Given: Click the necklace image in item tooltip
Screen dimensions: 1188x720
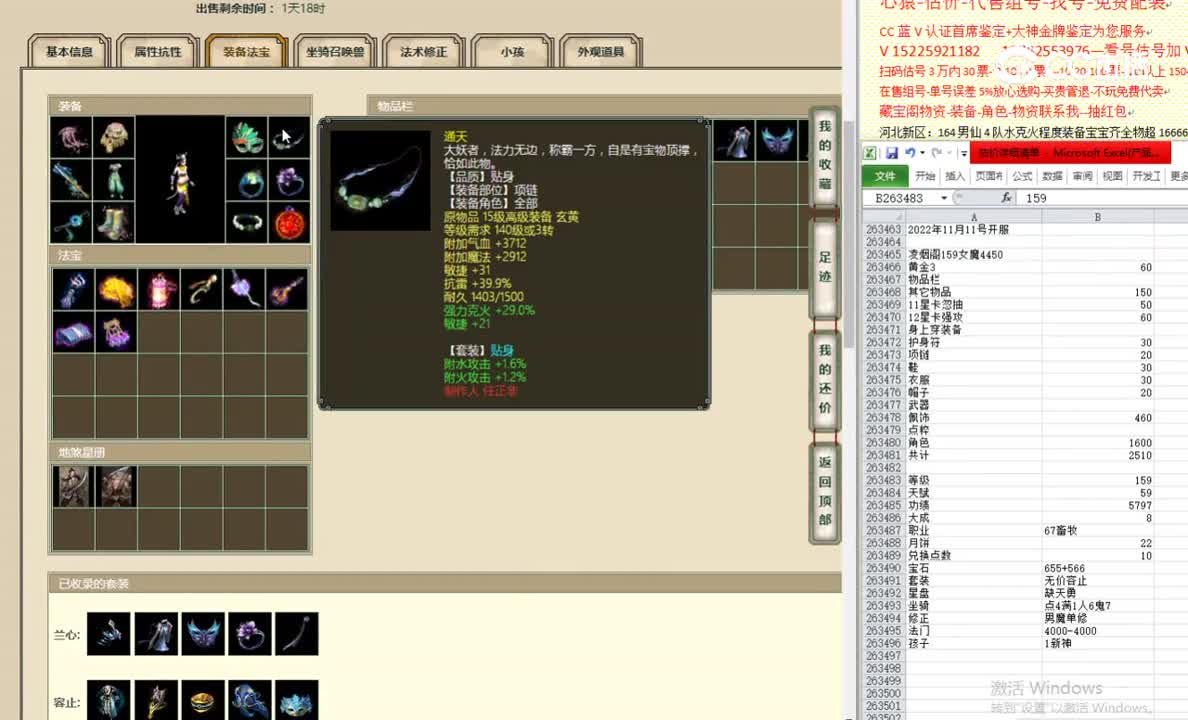Looking at the screenshot, I should 380,180.
